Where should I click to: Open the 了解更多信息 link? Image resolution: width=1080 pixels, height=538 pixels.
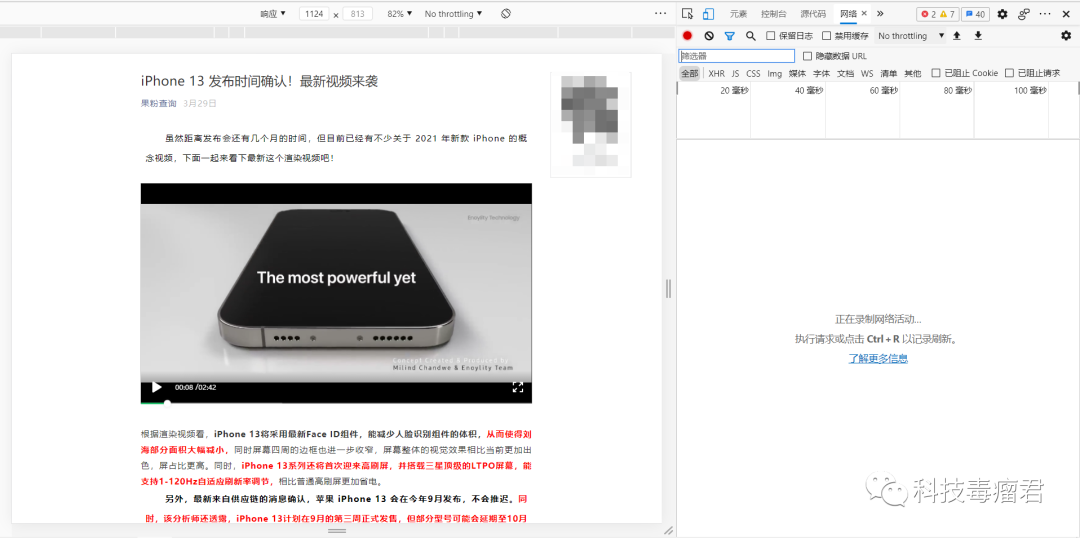coord(878,358)
